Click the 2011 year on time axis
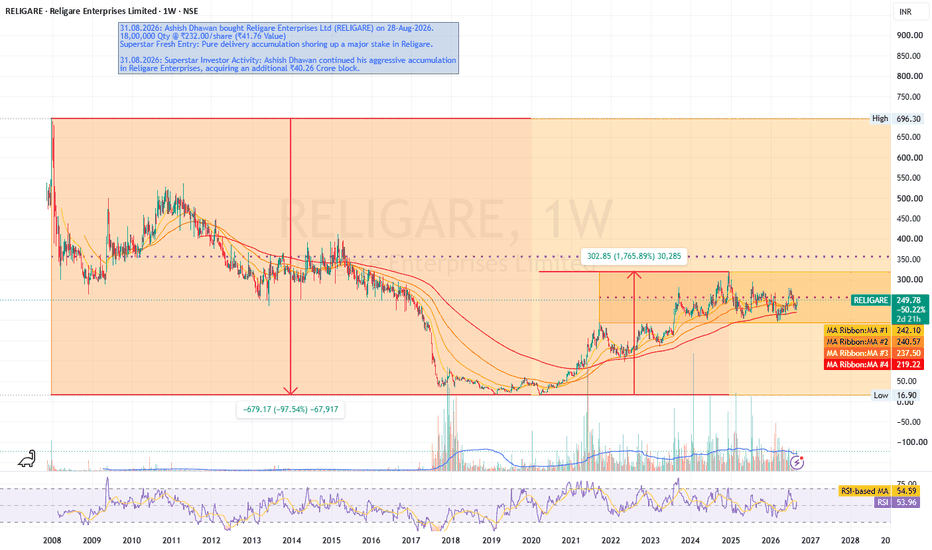 171,540
